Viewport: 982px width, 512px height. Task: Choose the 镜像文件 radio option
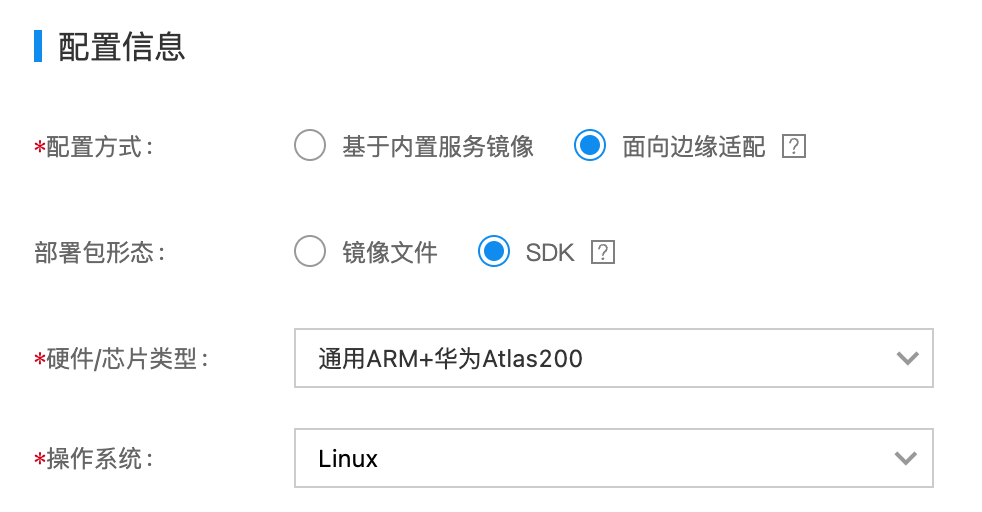tap(310, 251)
